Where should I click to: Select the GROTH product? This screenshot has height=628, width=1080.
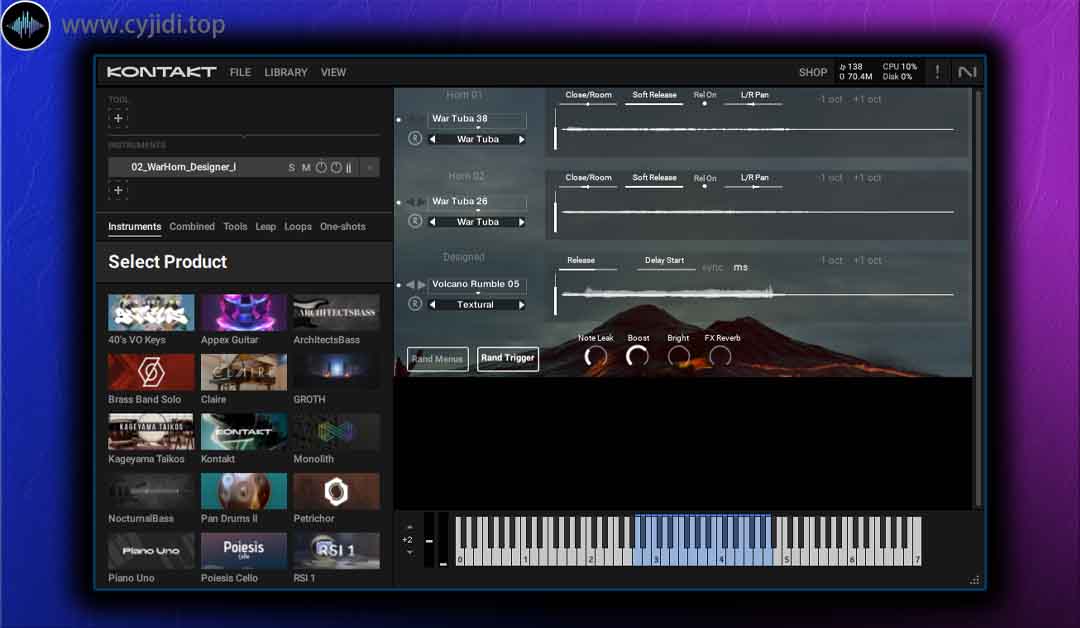336,379
